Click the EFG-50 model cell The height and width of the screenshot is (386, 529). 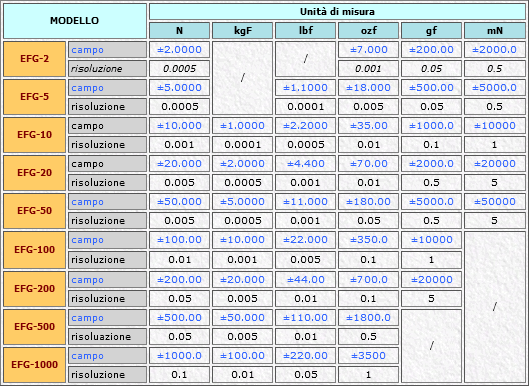pyautogui.click(x=34, y=211)
